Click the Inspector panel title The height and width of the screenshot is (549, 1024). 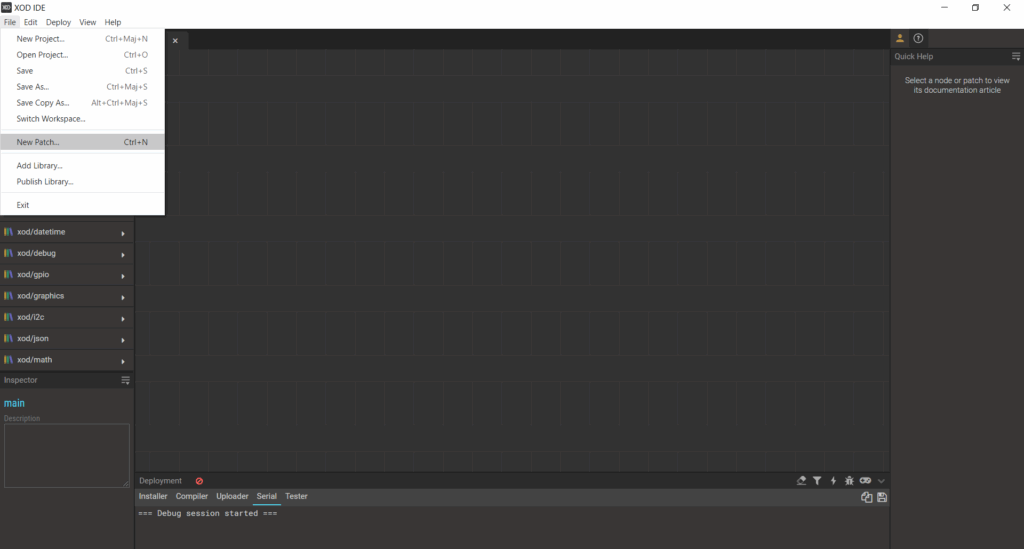[x=20, y=380]
